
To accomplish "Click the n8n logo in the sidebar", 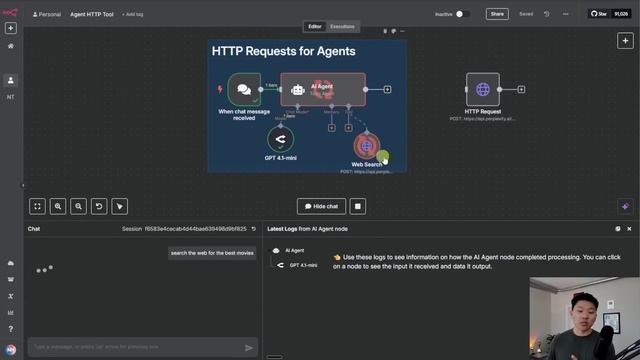I will pos(10,13).
